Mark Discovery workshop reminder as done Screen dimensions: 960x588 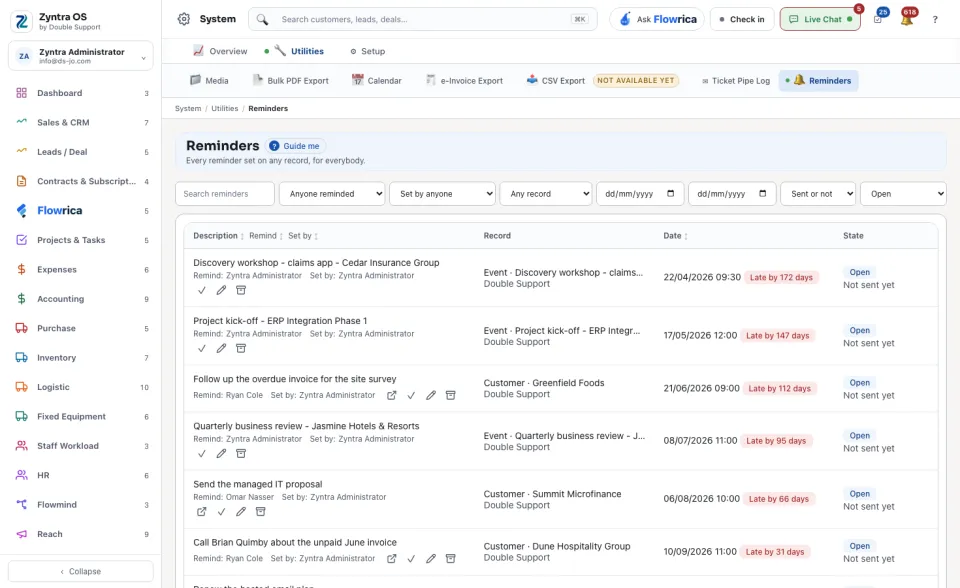click(201, 290)
